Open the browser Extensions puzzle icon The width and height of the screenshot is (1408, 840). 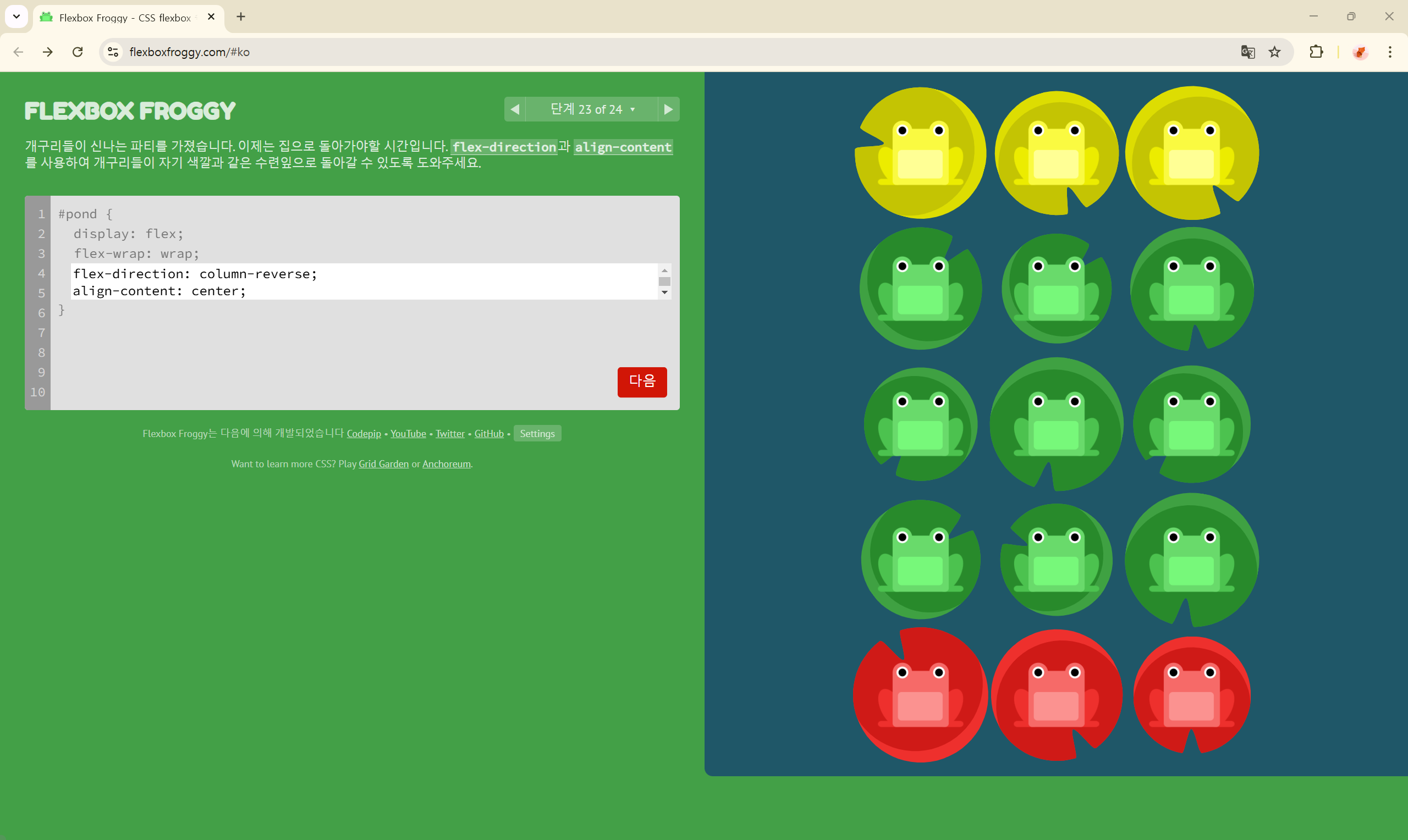(x=1316, y=52)
